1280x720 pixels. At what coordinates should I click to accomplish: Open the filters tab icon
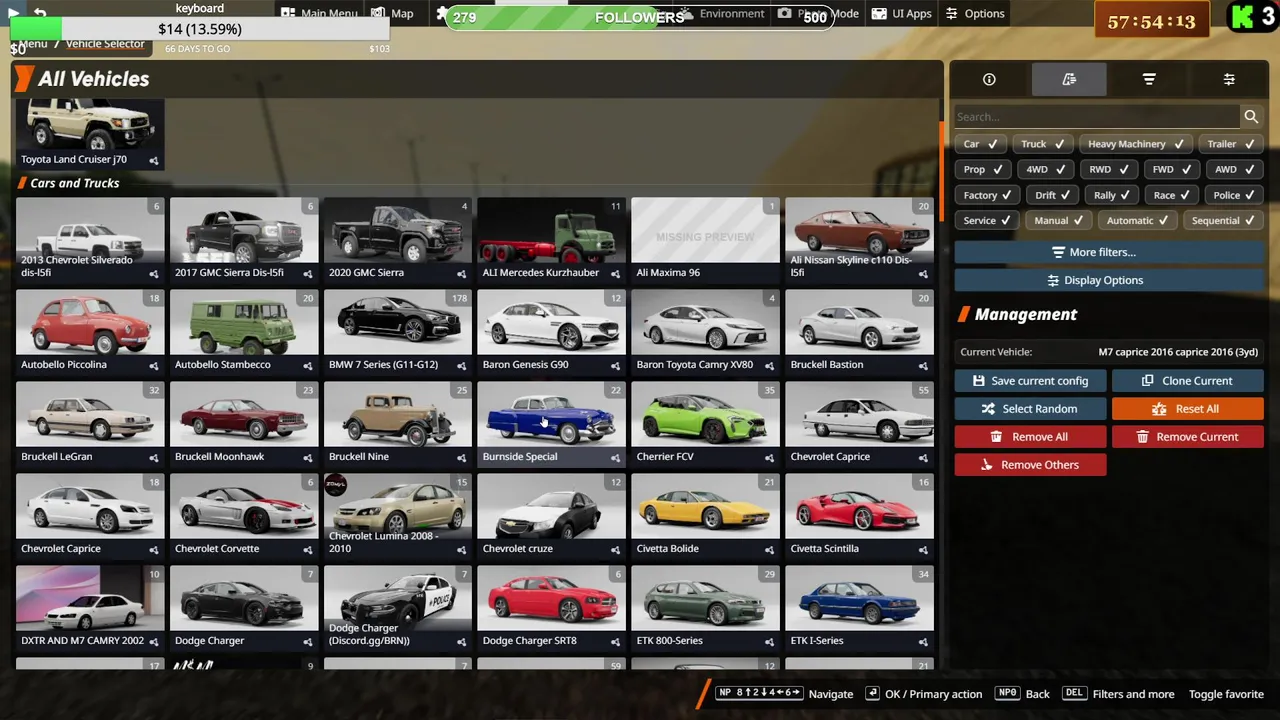click(1149, 80)
